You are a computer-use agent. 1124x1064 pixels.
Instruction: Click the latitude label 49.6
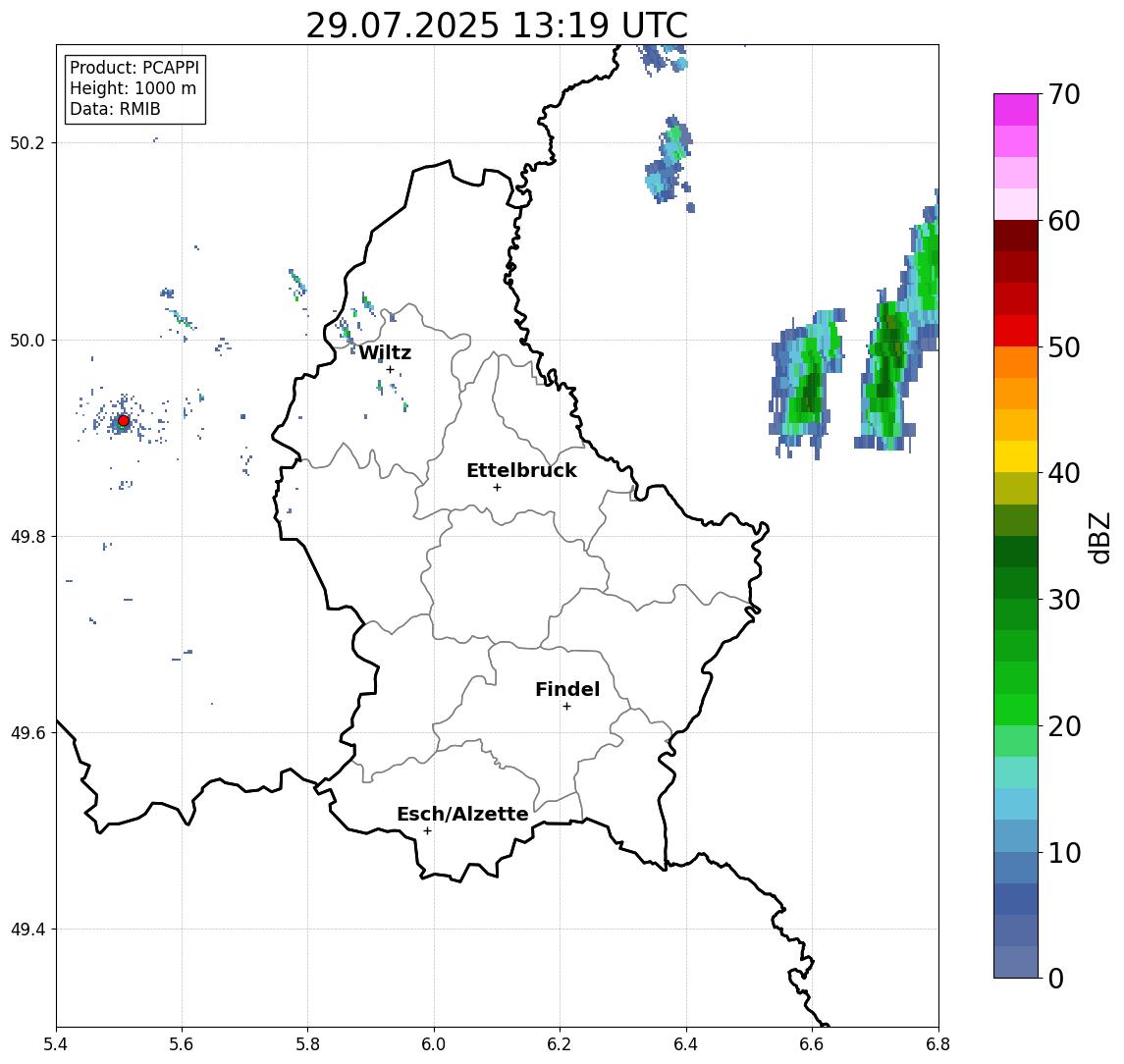(x=27, y=733)
